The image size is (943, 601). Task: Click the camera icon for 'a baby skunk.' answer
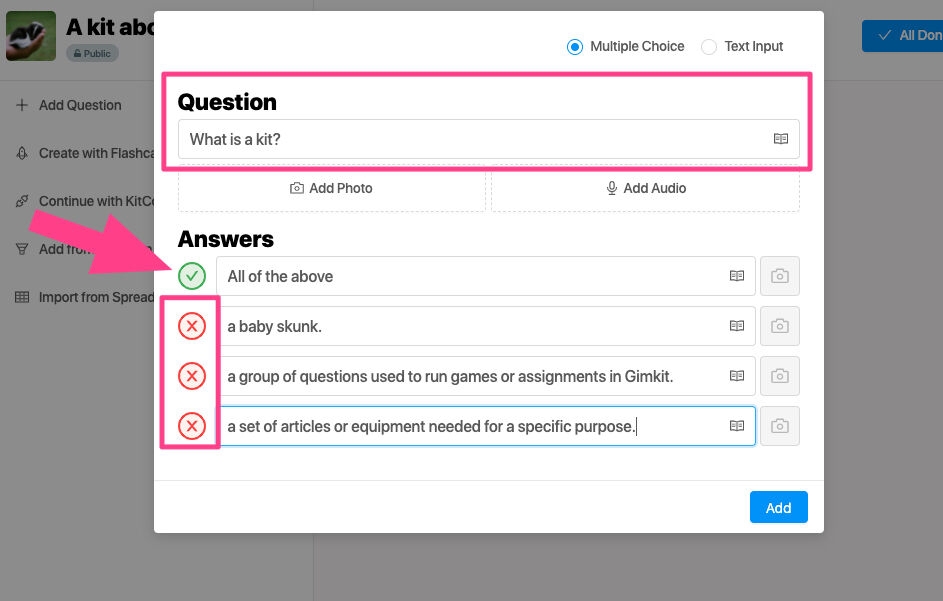tap(780, 326)
